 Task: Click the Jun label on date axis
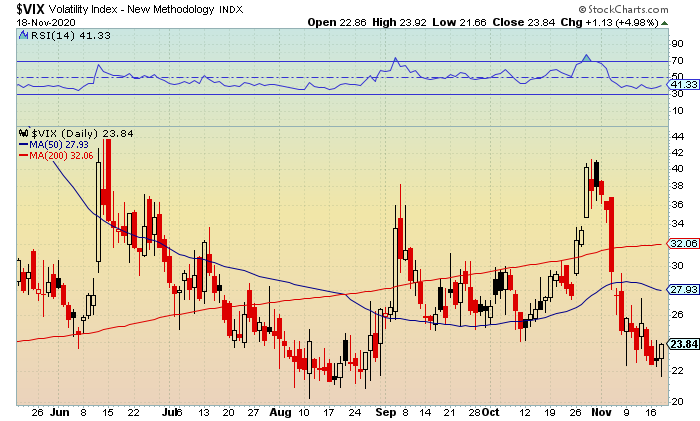pyautogui.click(x=59, y=413)
